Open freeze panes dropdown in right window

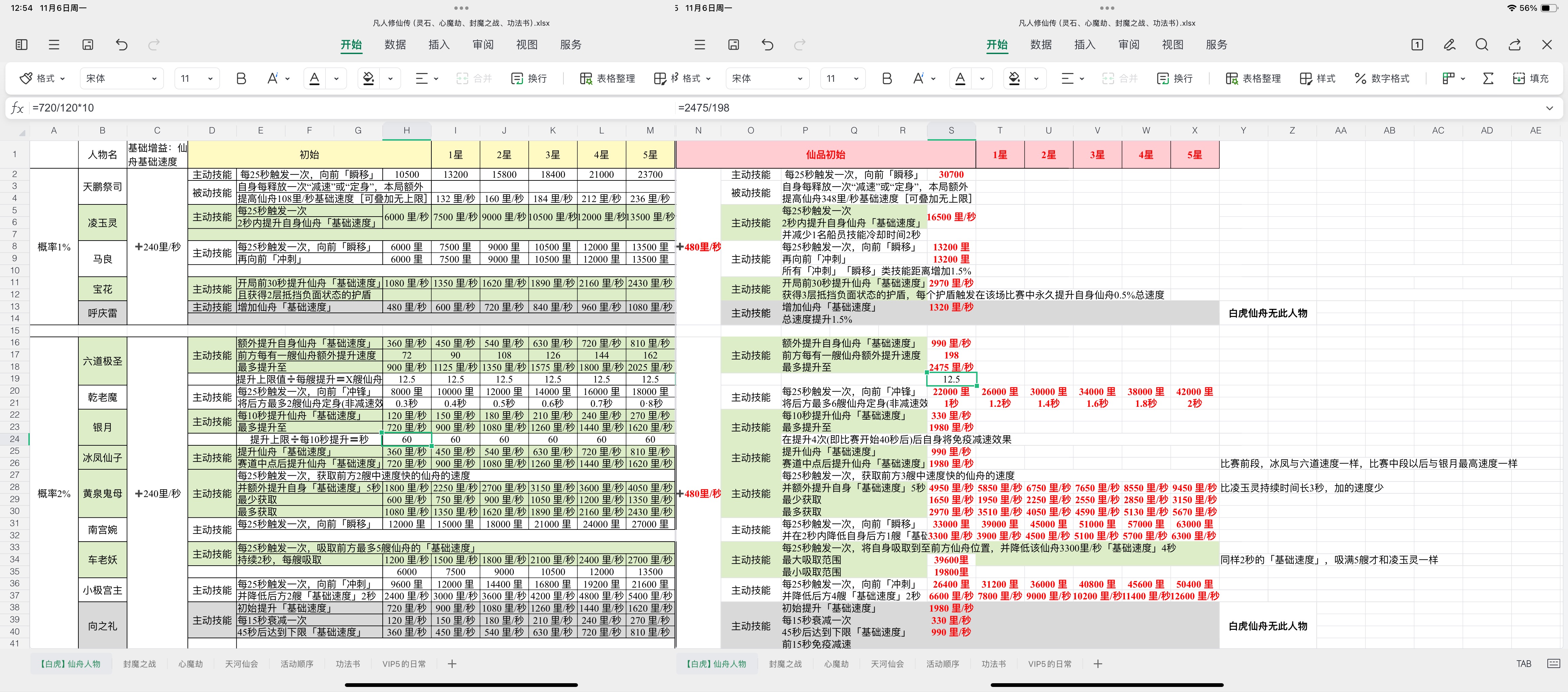1453,78
